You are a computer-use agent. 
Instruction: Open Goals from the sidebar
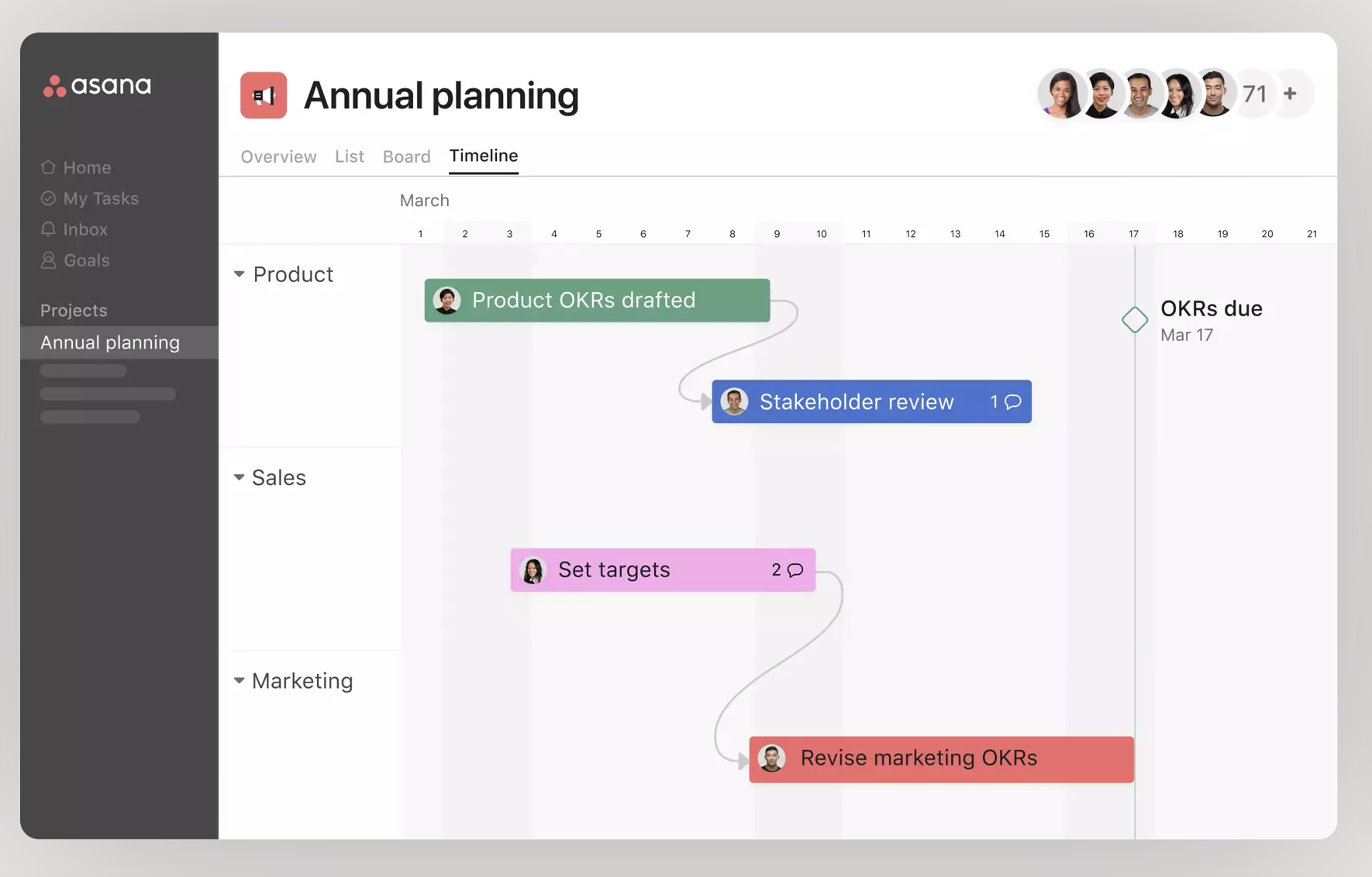[86, 260]
